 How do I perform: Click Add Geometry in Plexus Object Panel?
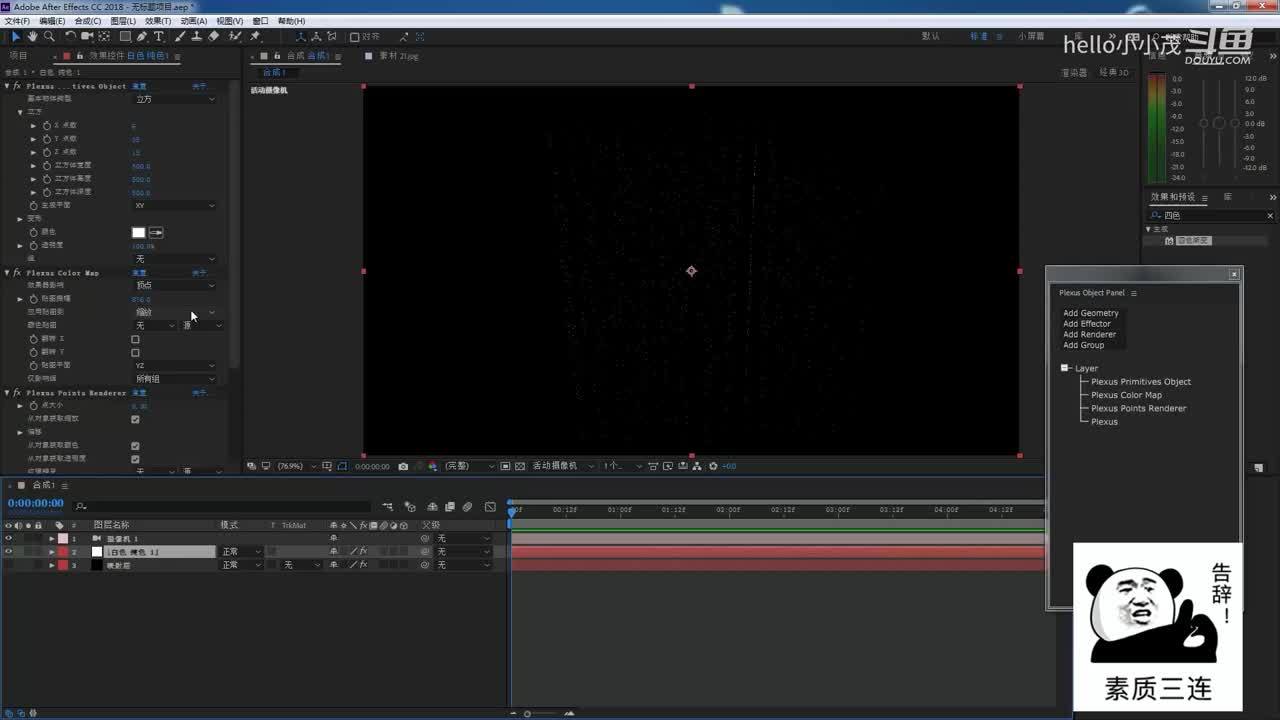click(1090, 313)
